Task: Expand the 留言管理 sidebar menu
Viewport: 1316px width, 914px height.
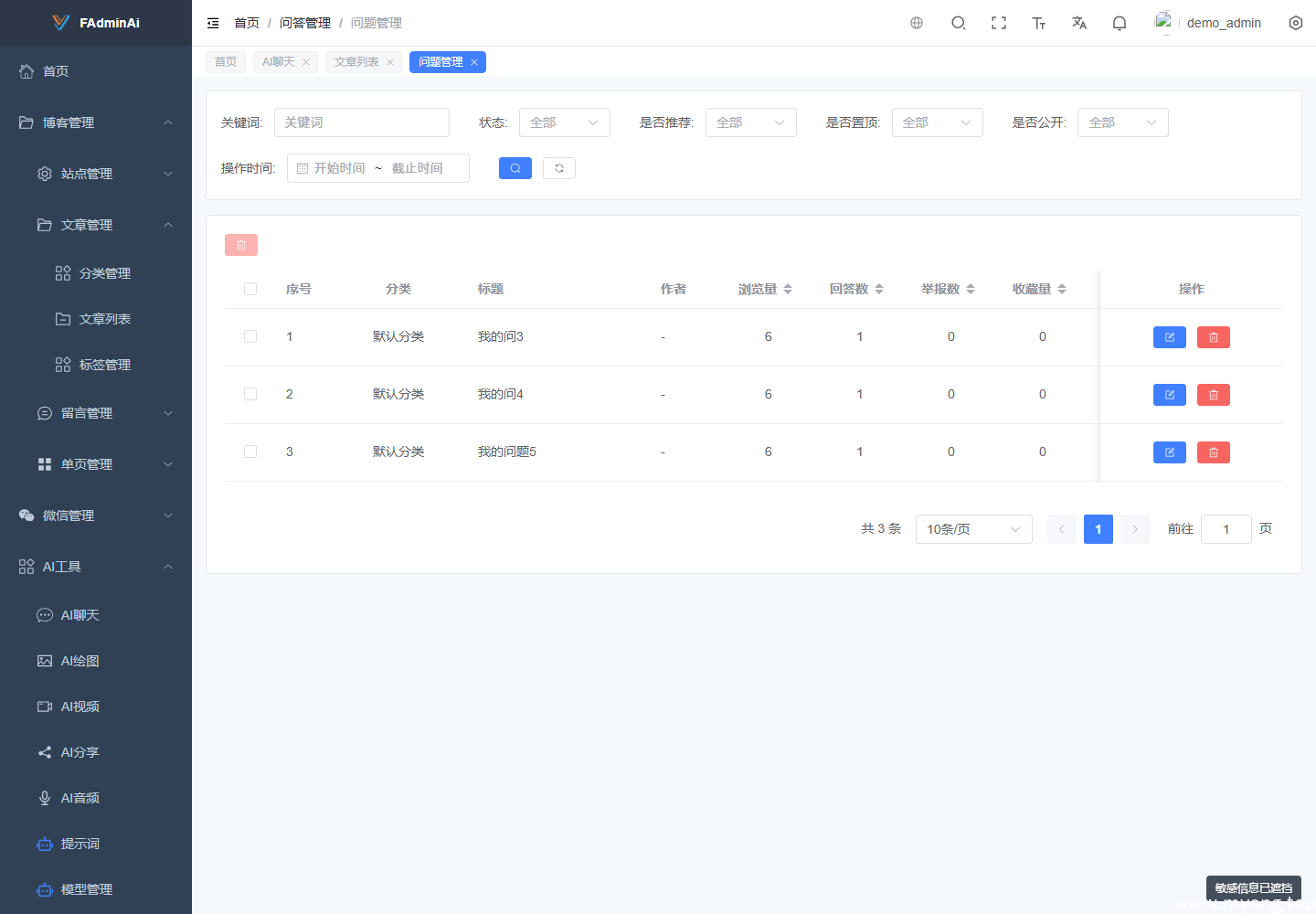Action: (x=96, y=413)
